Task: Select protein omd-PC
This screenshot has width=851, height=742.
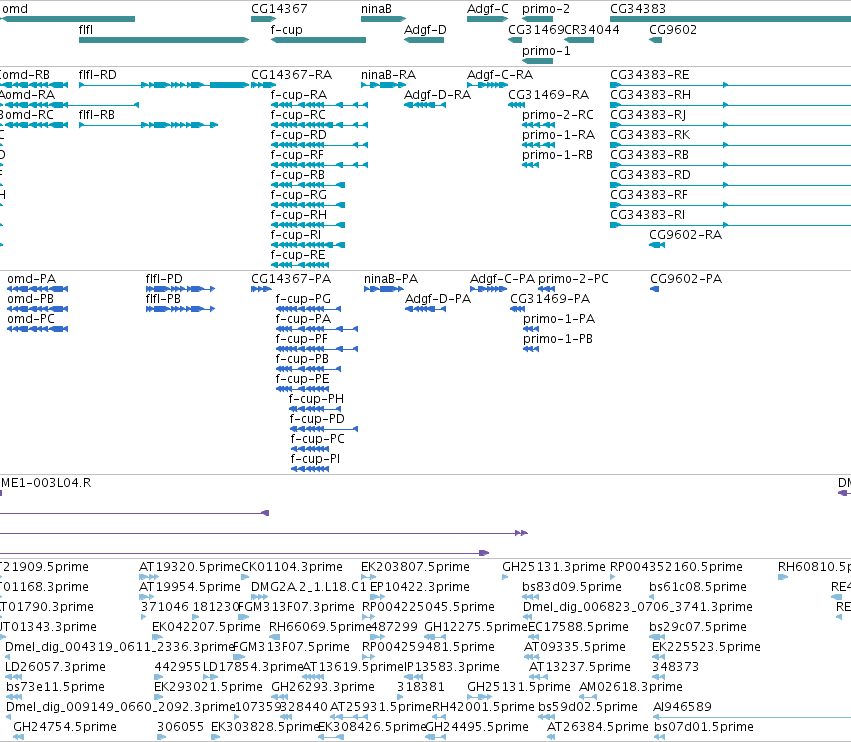Action: point(37,329)
